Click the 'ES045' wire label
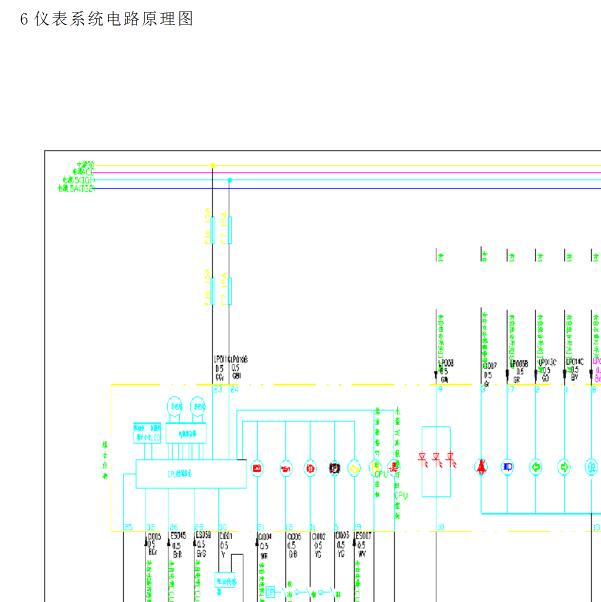Viewport: 601px width, 602px height. [179, 536]
